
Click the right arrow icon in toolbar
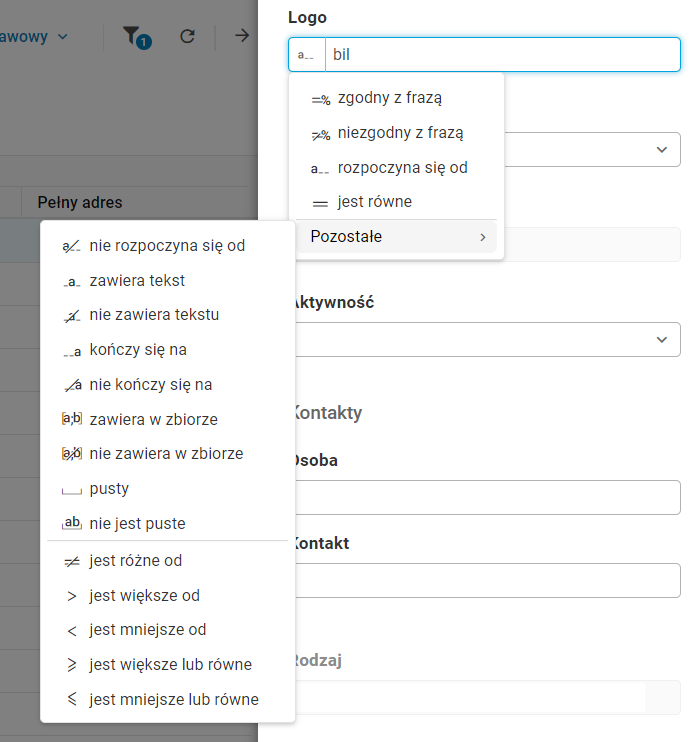[x=242, y=36]
